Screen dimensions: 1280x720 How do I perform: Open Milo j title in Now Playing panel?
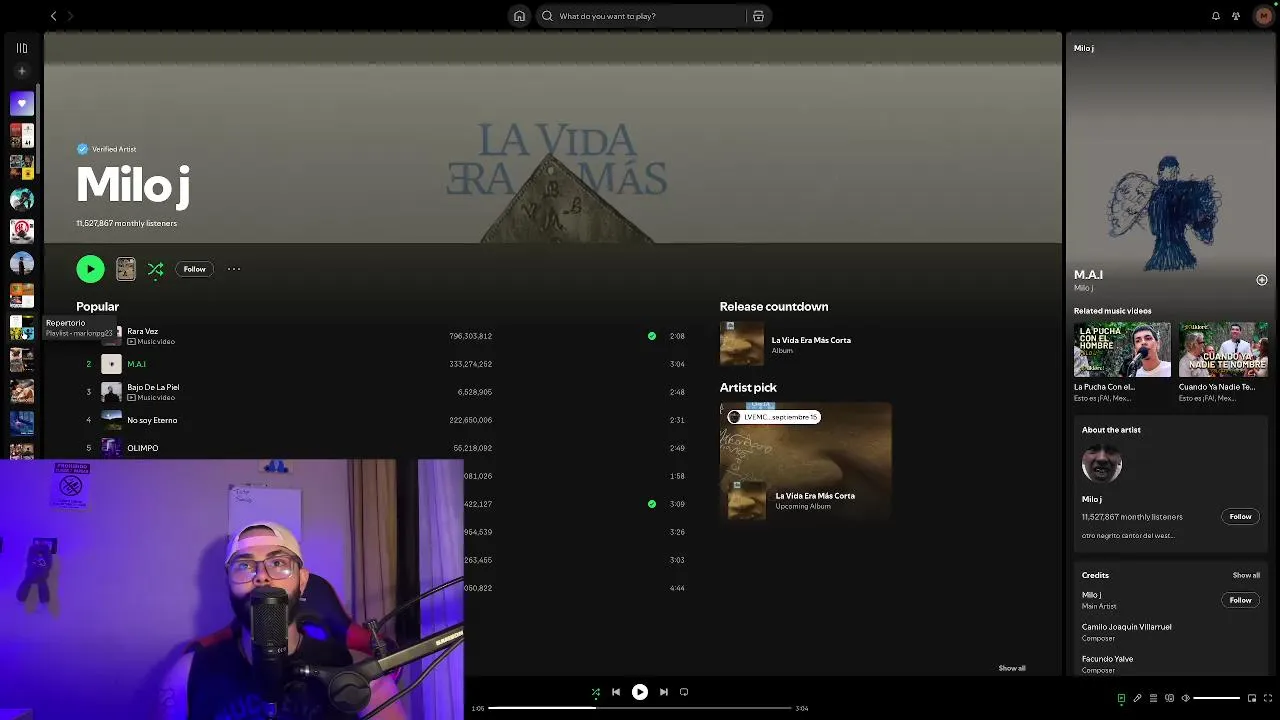(1084, 48)
